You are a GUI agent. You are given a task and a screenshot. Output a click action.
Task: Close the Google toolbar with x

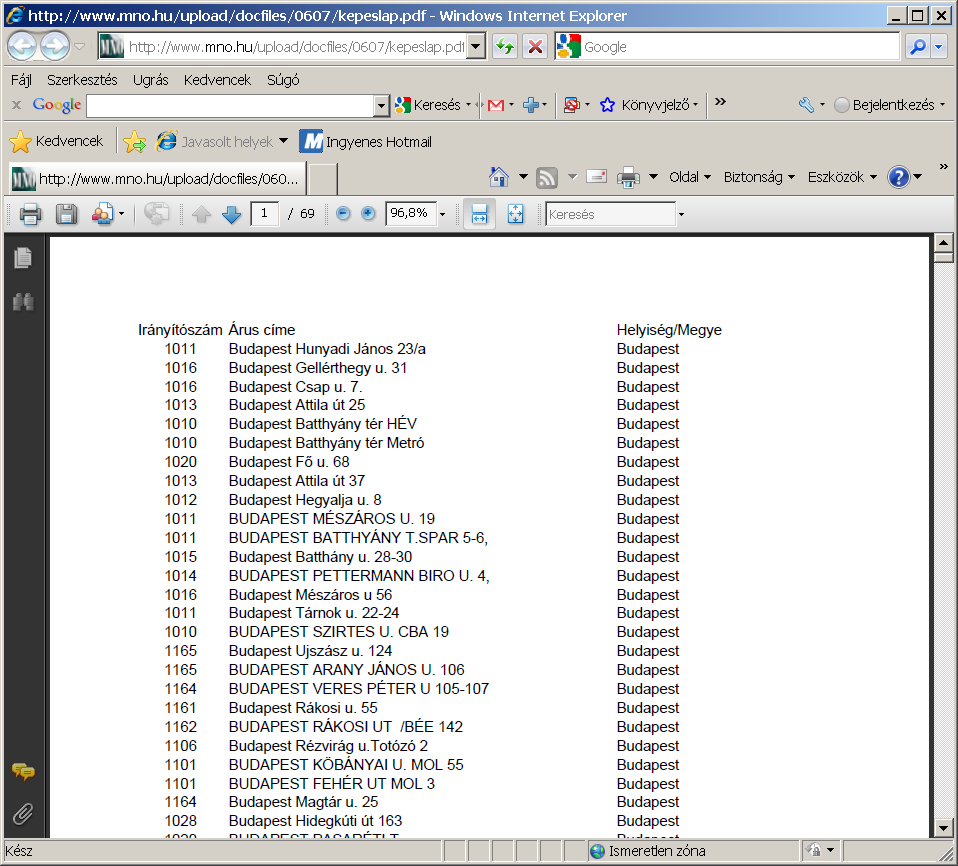click(16, 105)
